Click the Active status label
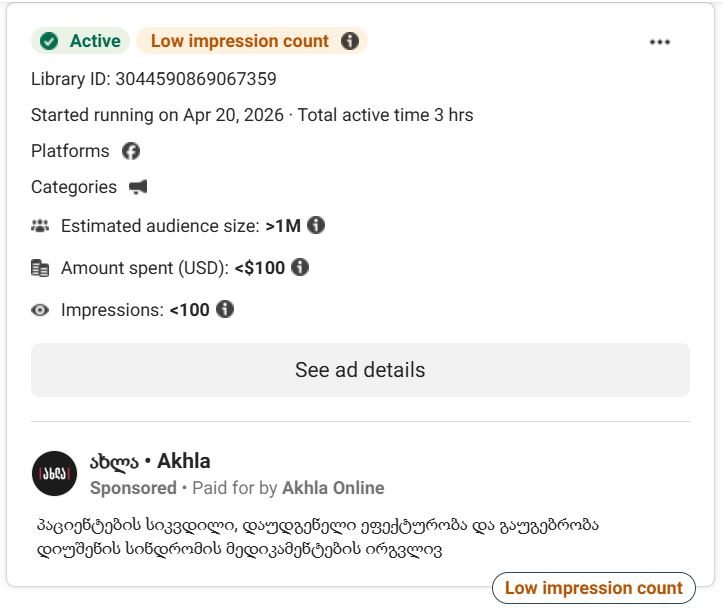Screen dimensions: 722x615 [95, 41]
